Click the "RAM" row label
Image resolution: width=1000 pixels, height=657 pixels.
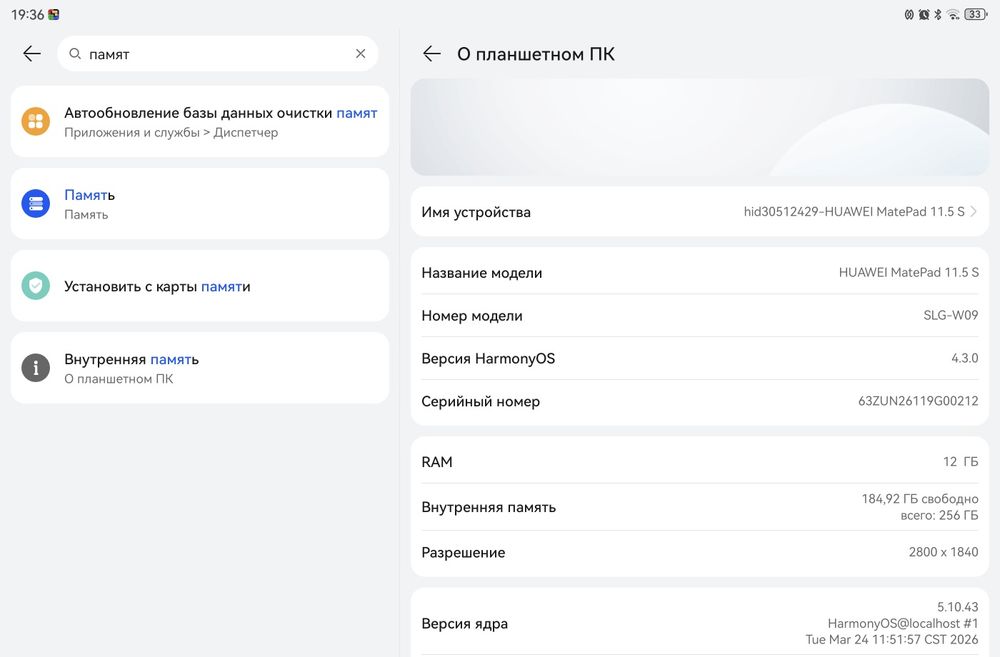pos(437,462)
